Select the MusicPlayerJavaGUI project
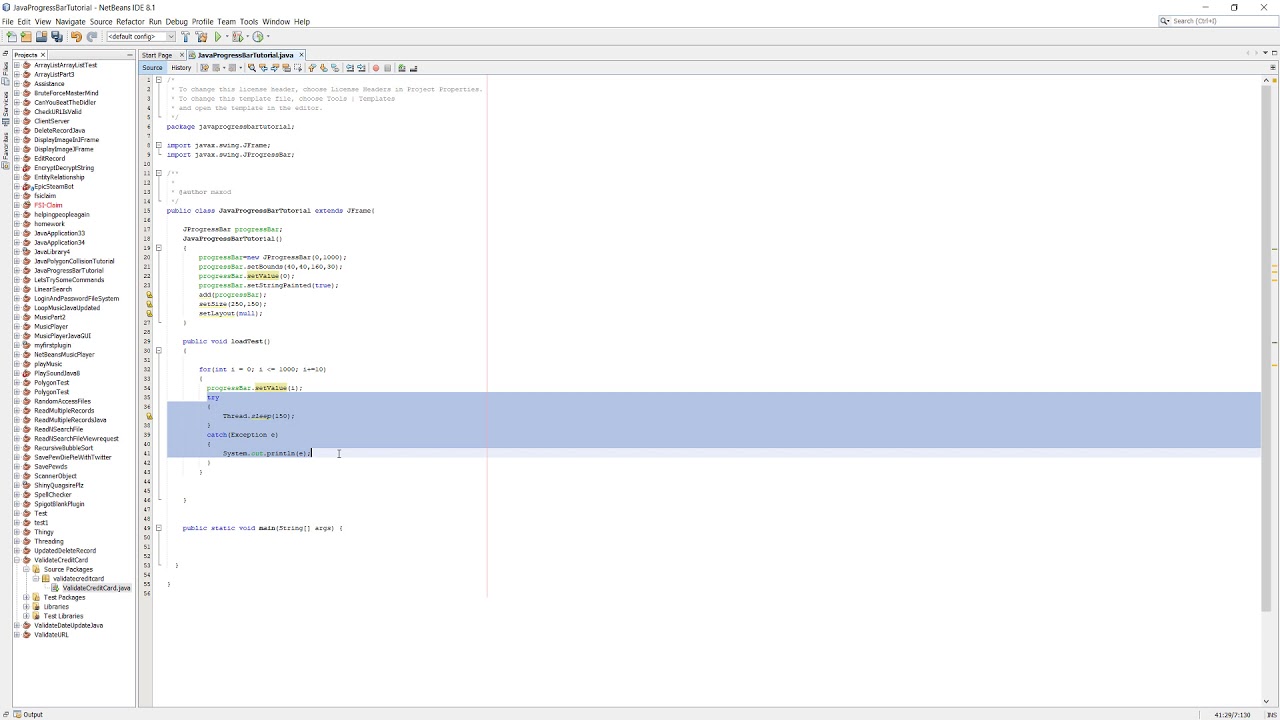The height and width of the screenshot is (720, 1280). [62, 336]
